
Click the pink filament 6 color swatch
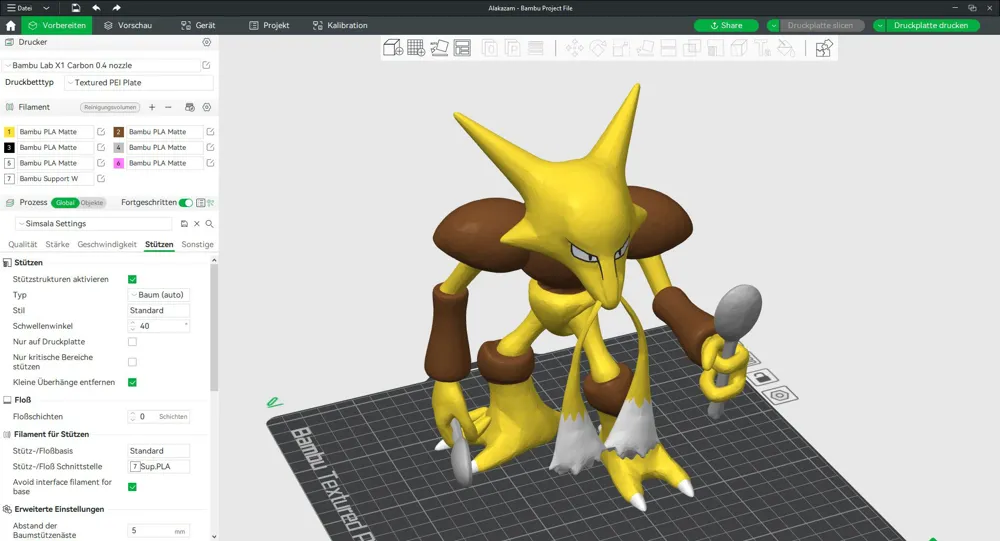tap(119, 163)
